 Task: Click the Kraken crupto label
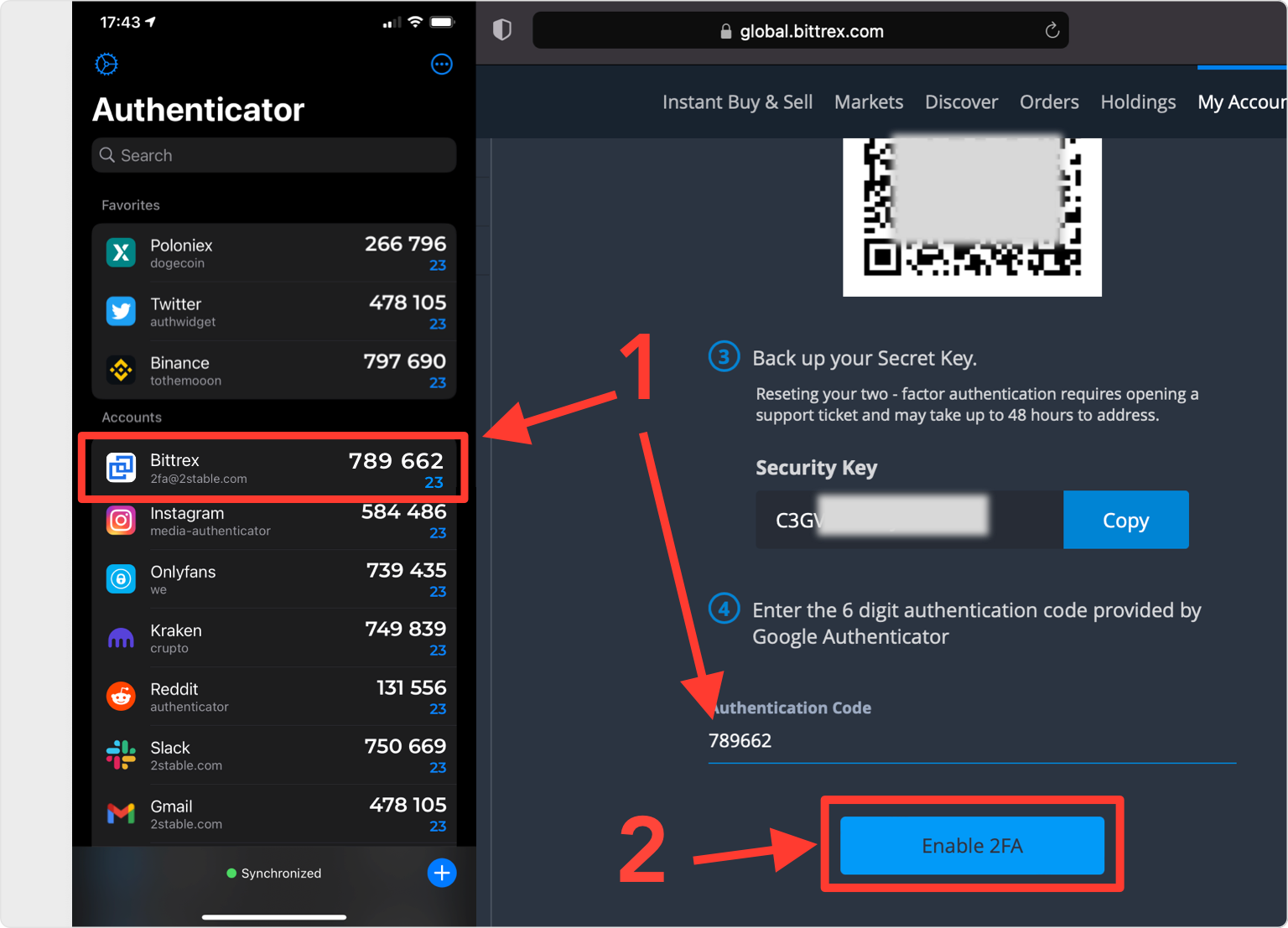169,649
